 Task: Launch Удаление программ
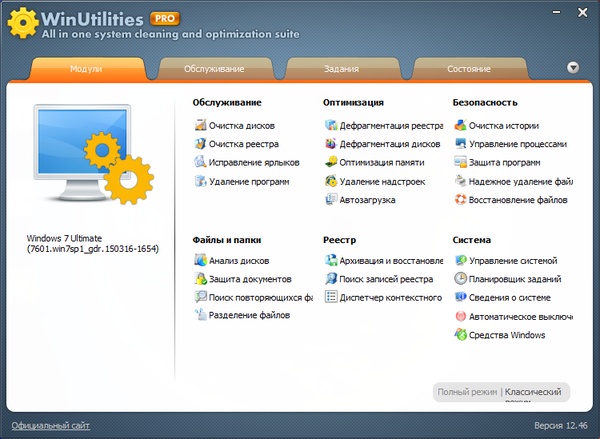click(248, 182)
